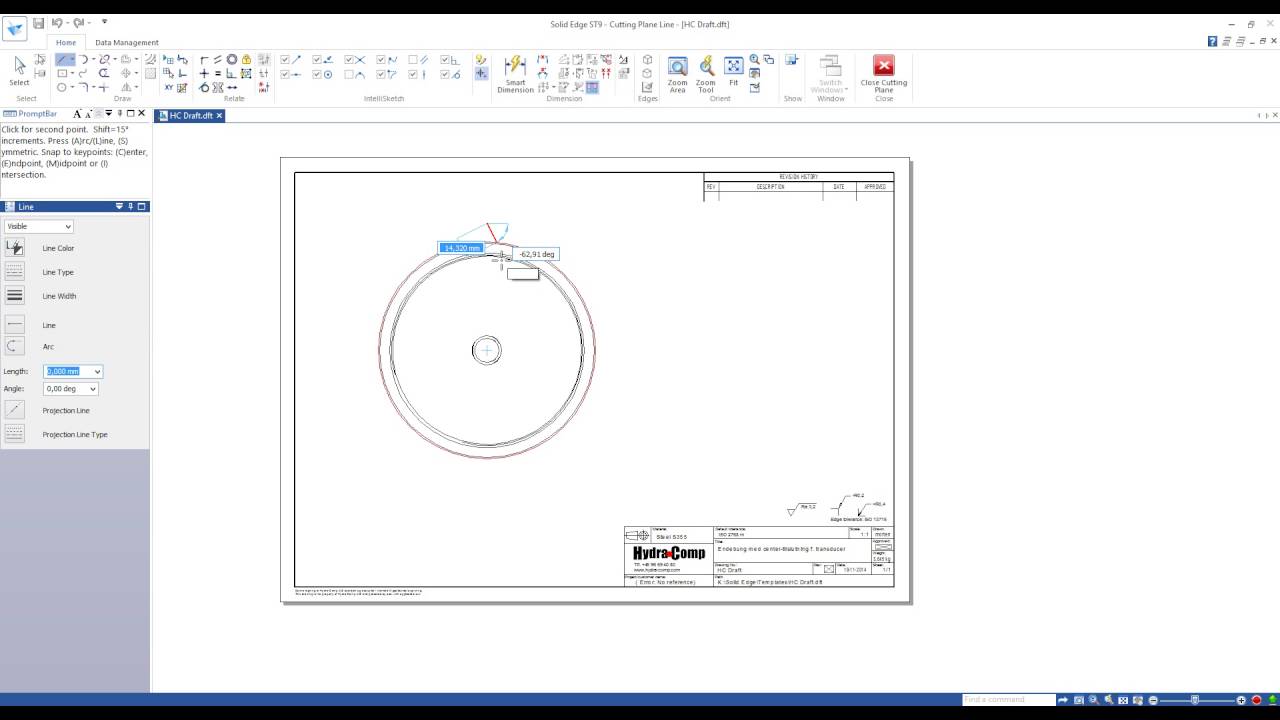Click the Select arrow tool
Viewport: 1280px width, 720px height.
[19, 71]
